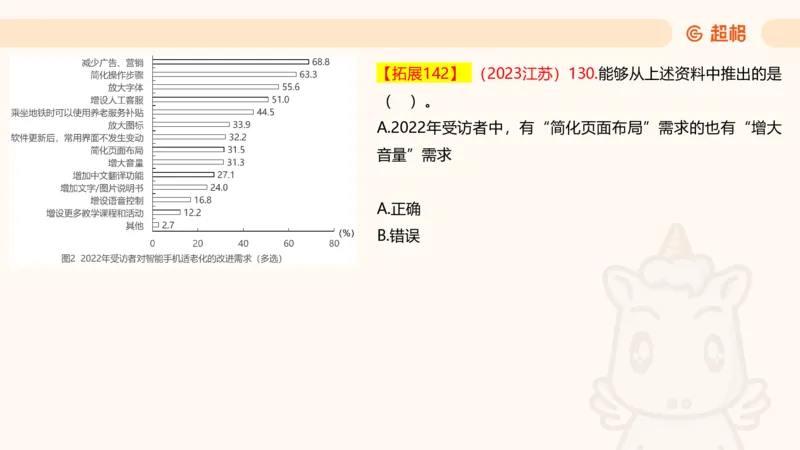
Task: Click the 超格 logo icon
Action: point(694,34)
